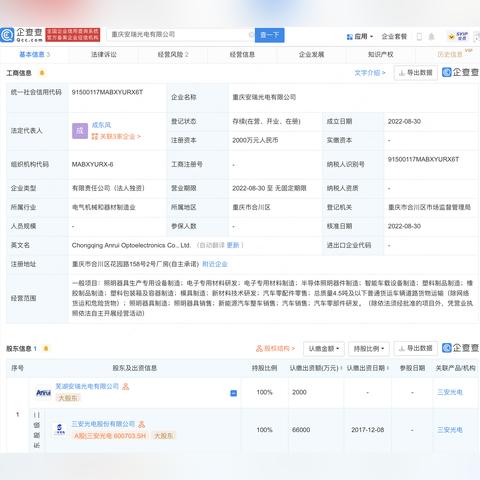Switch to the 法律诉讼 tab
This screenshot has height=480, width=480.
coord(104,54)
